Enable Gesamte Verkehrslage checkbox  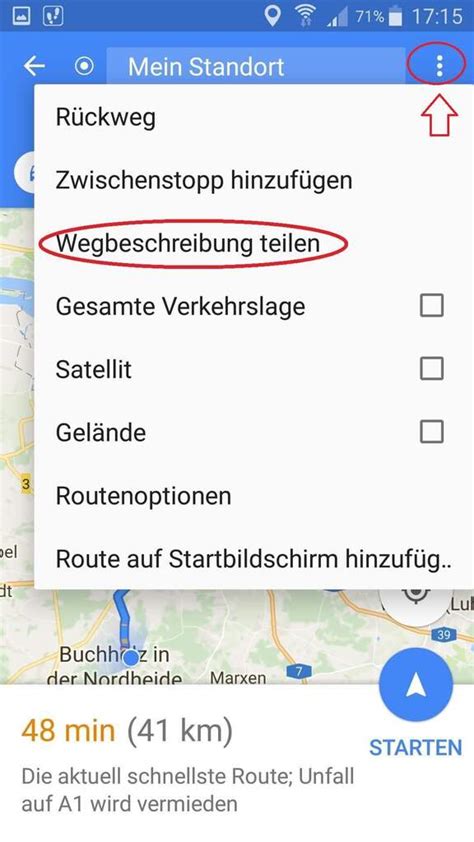[x=432, y=306]
